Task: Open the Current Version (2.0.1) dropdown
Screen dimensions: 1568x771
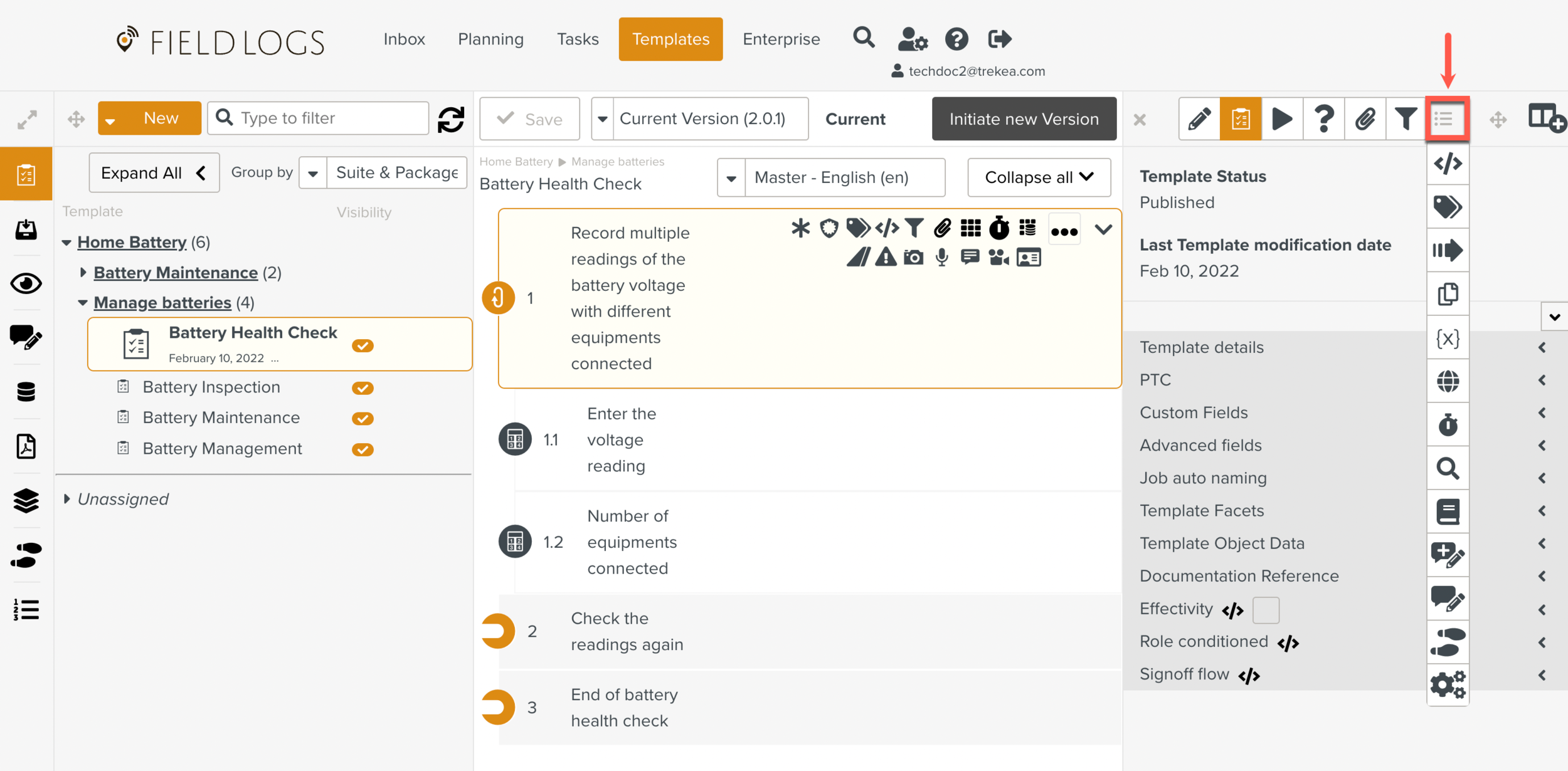Action: (700, 118)
